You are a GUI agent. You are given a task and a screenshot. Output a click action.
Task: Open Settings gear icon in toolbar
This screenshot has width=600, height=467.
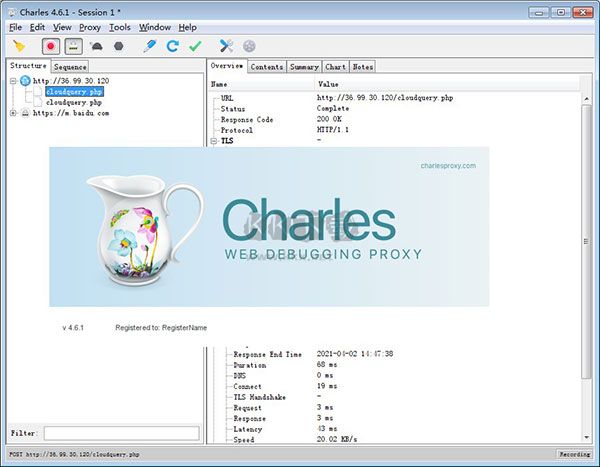point(249,46)
